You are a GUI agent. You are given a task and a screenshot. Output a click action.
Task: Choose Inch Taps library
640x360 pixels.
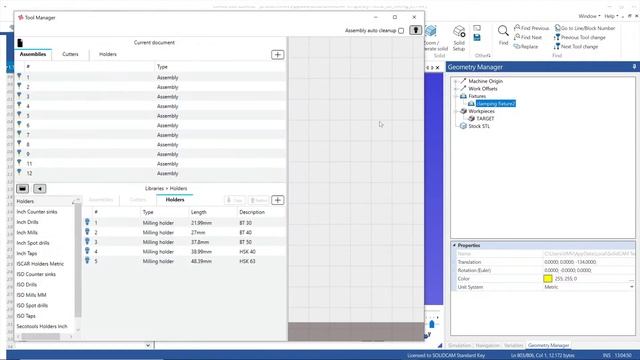[x=27, y=253]
